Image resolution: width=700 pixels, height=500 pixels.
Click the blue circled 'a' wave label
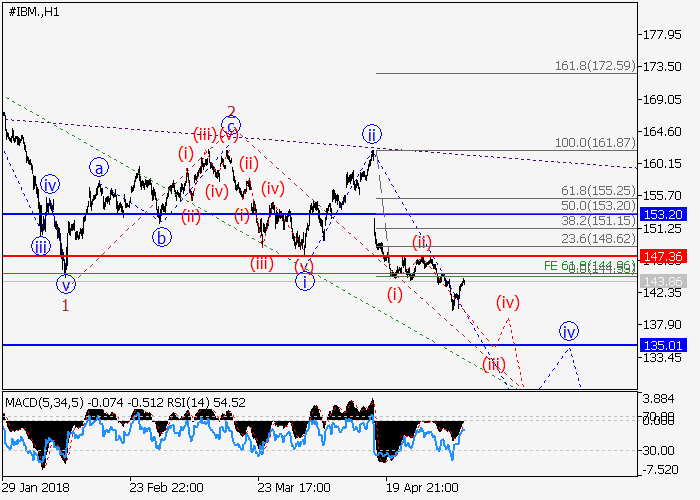coord(99,169)
